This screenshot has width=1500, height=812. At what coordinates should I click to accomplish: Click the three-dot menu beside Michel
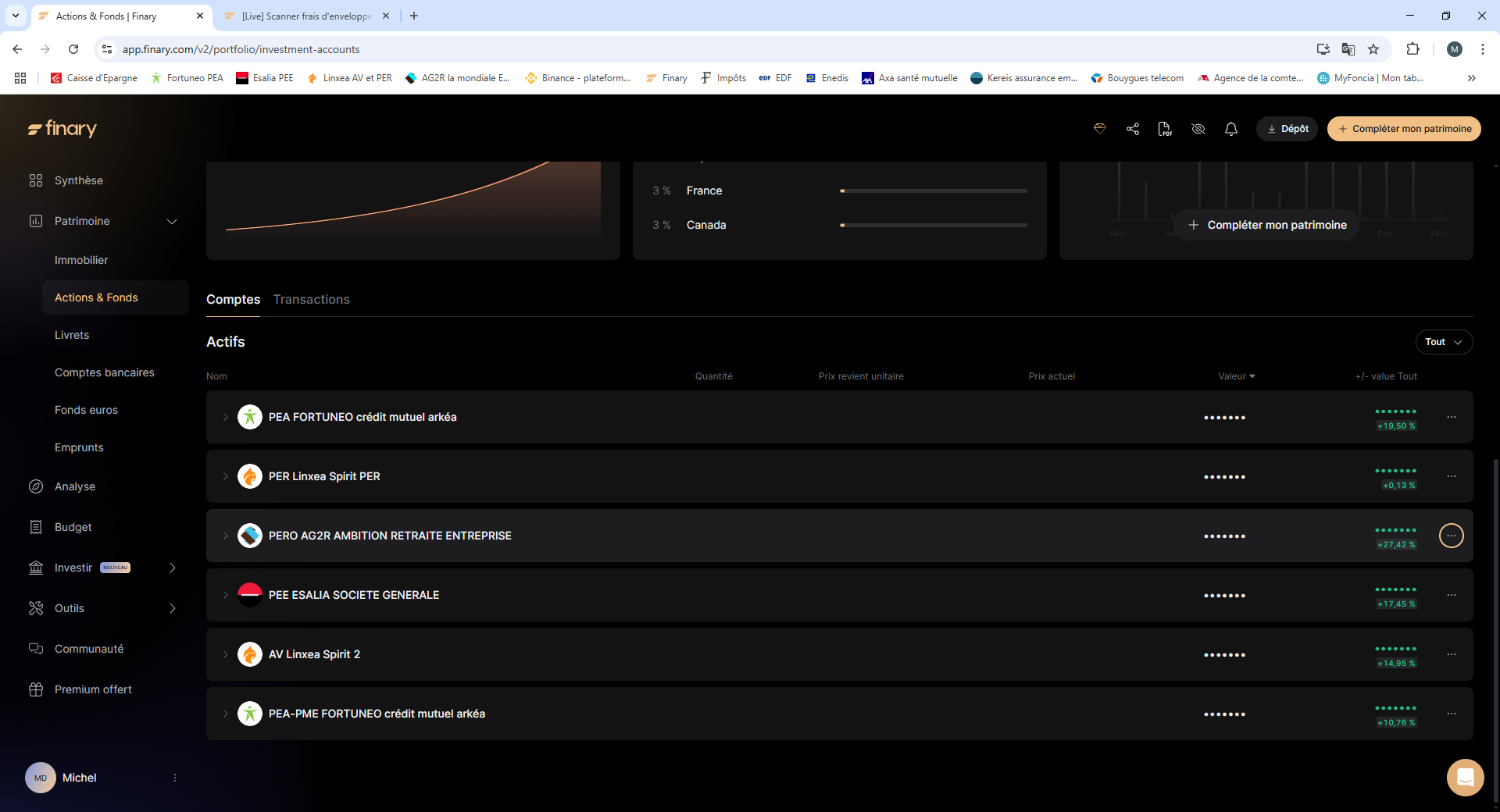(x=175, y=778)
